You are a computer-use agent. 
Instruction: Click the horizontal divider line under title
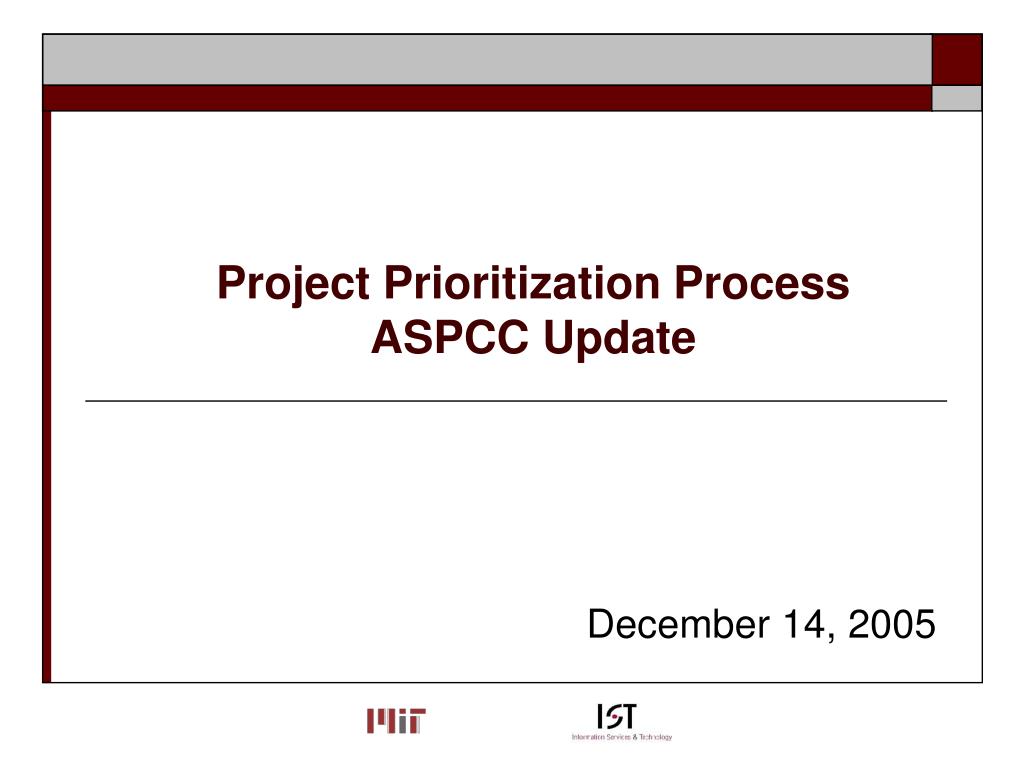tap(515, 400)
